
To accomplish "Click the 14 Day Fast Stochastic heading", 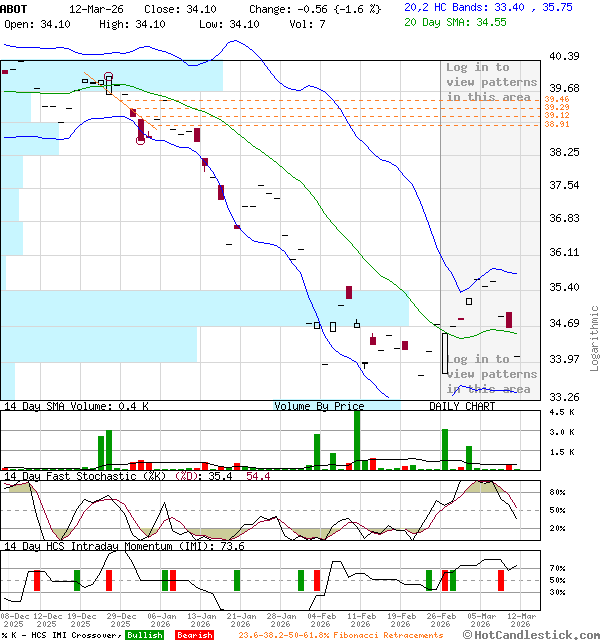I will pos(87,476).
